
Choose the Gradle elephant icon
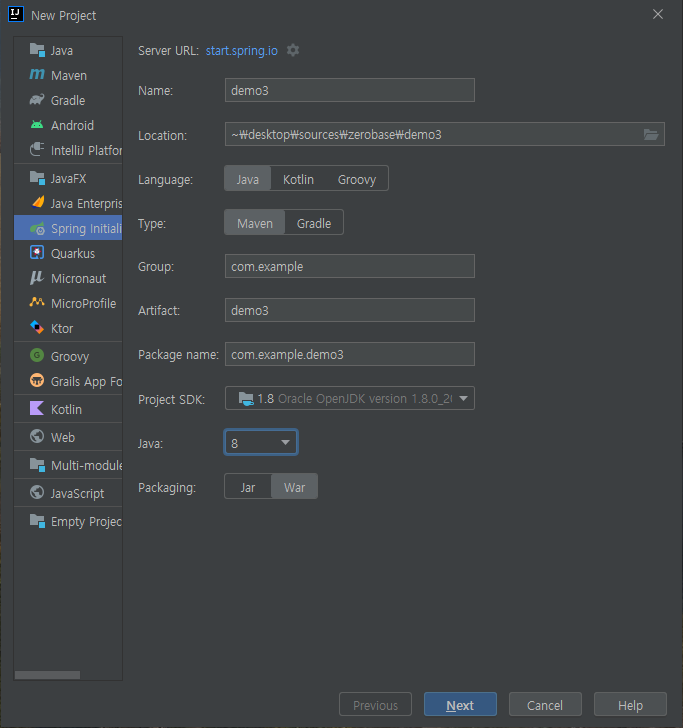pos(37,100)
